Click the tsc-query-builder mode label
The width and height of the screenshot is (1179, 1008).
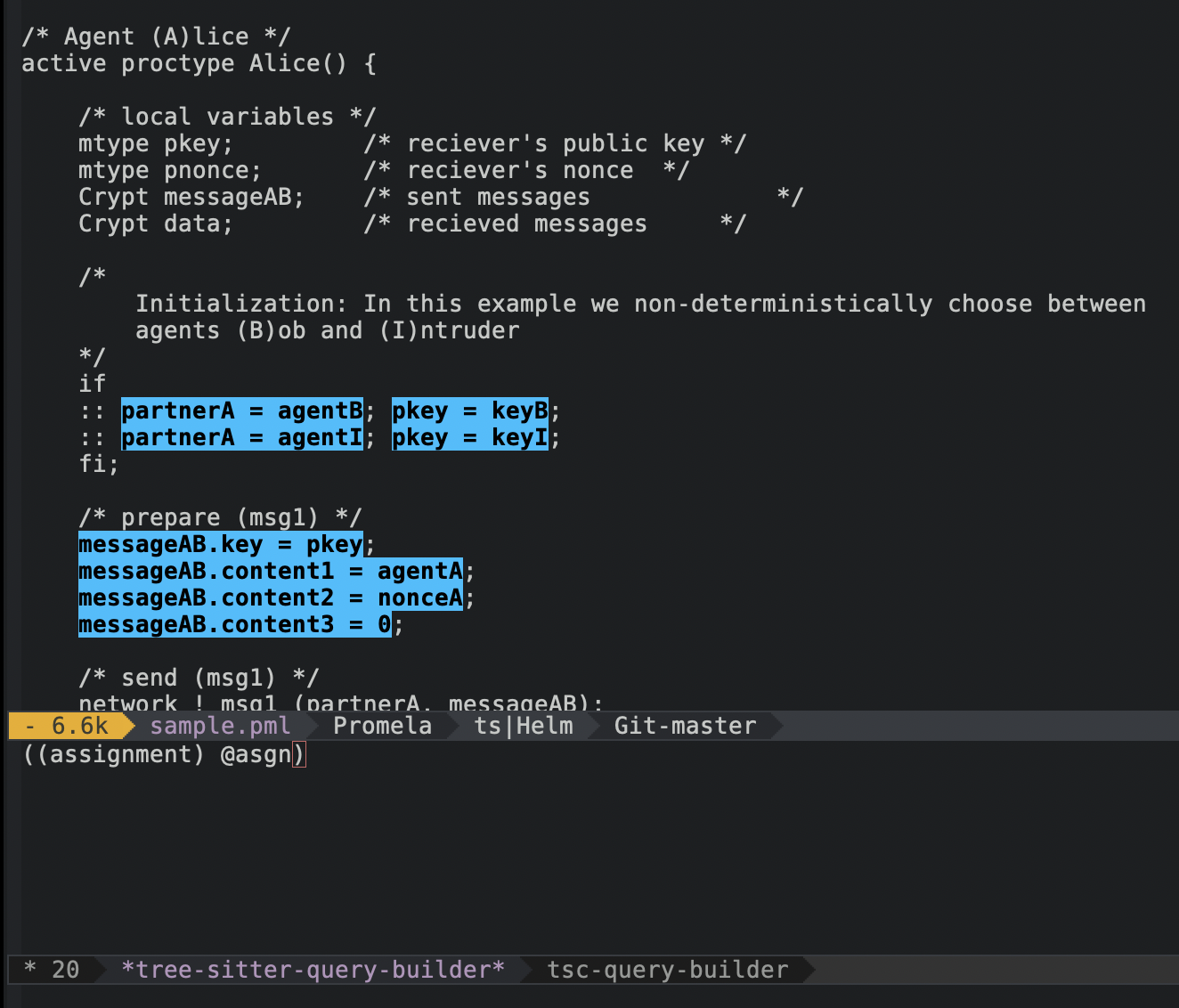(668, 970)
